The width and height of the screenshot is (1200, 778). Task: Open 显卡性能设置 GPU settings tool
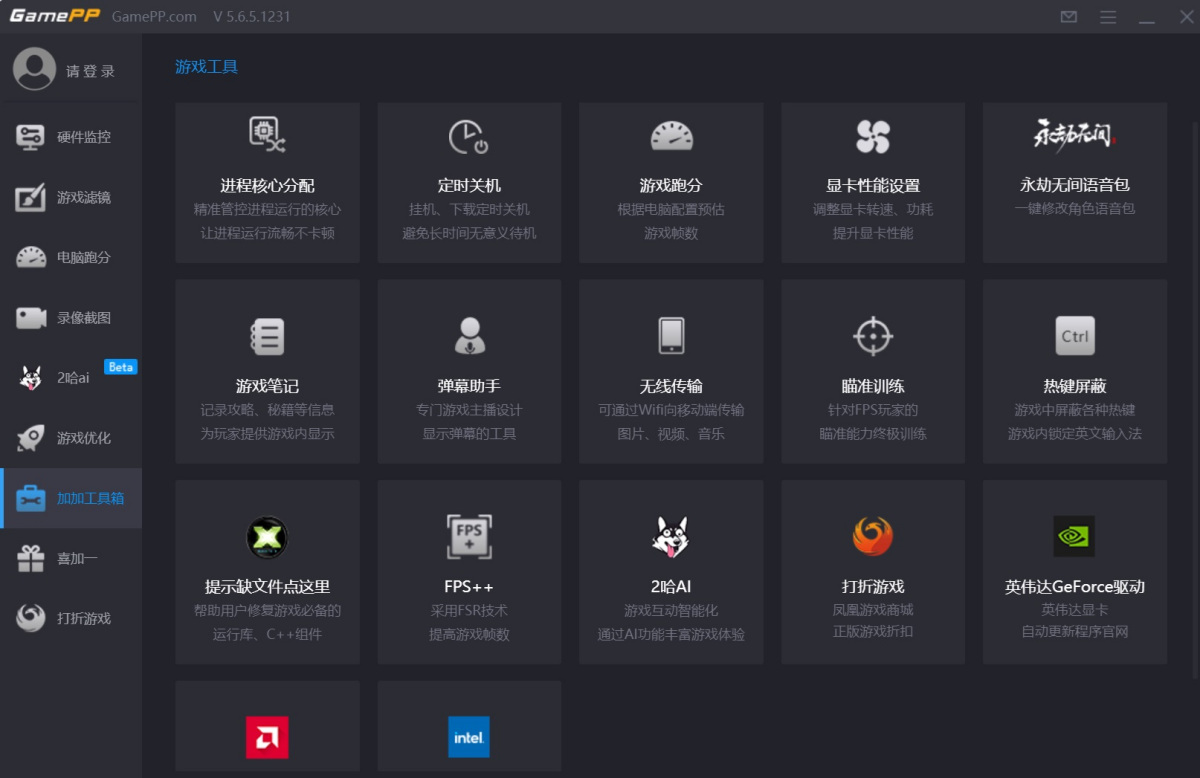tap(872, 182)
